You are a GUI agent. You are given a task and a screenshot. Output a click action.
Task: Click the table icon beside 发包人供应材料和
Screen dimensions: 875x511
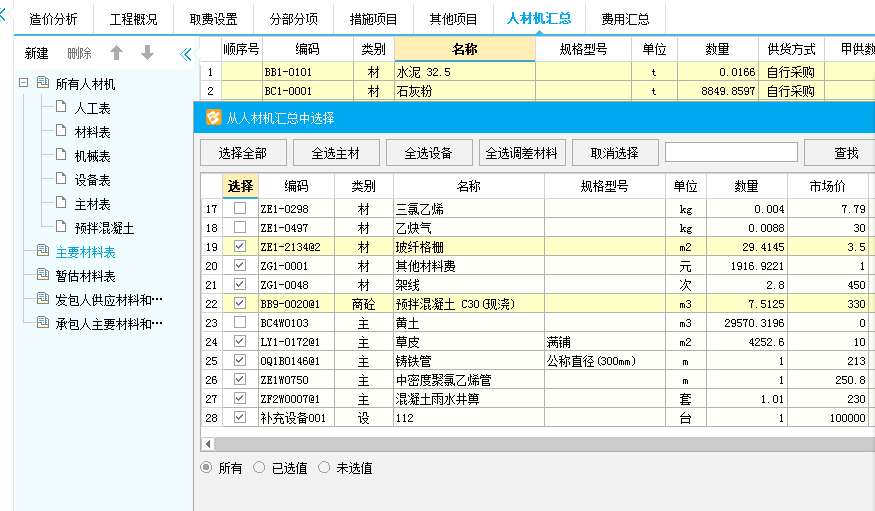tap(43, 298)
